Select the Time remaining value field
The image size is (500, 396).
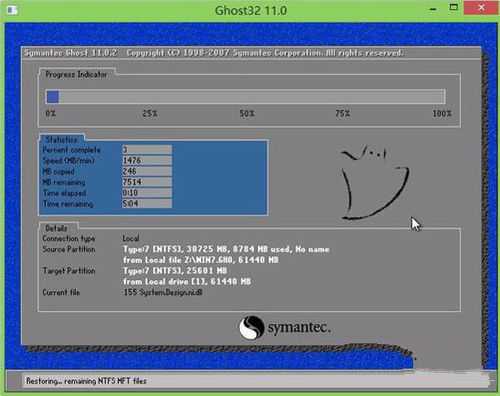click(x=147, y=203)
